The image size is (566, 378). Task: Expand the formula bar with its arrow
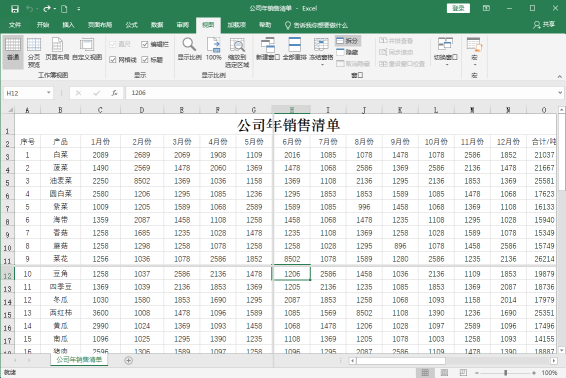click(x=560, y=93)
